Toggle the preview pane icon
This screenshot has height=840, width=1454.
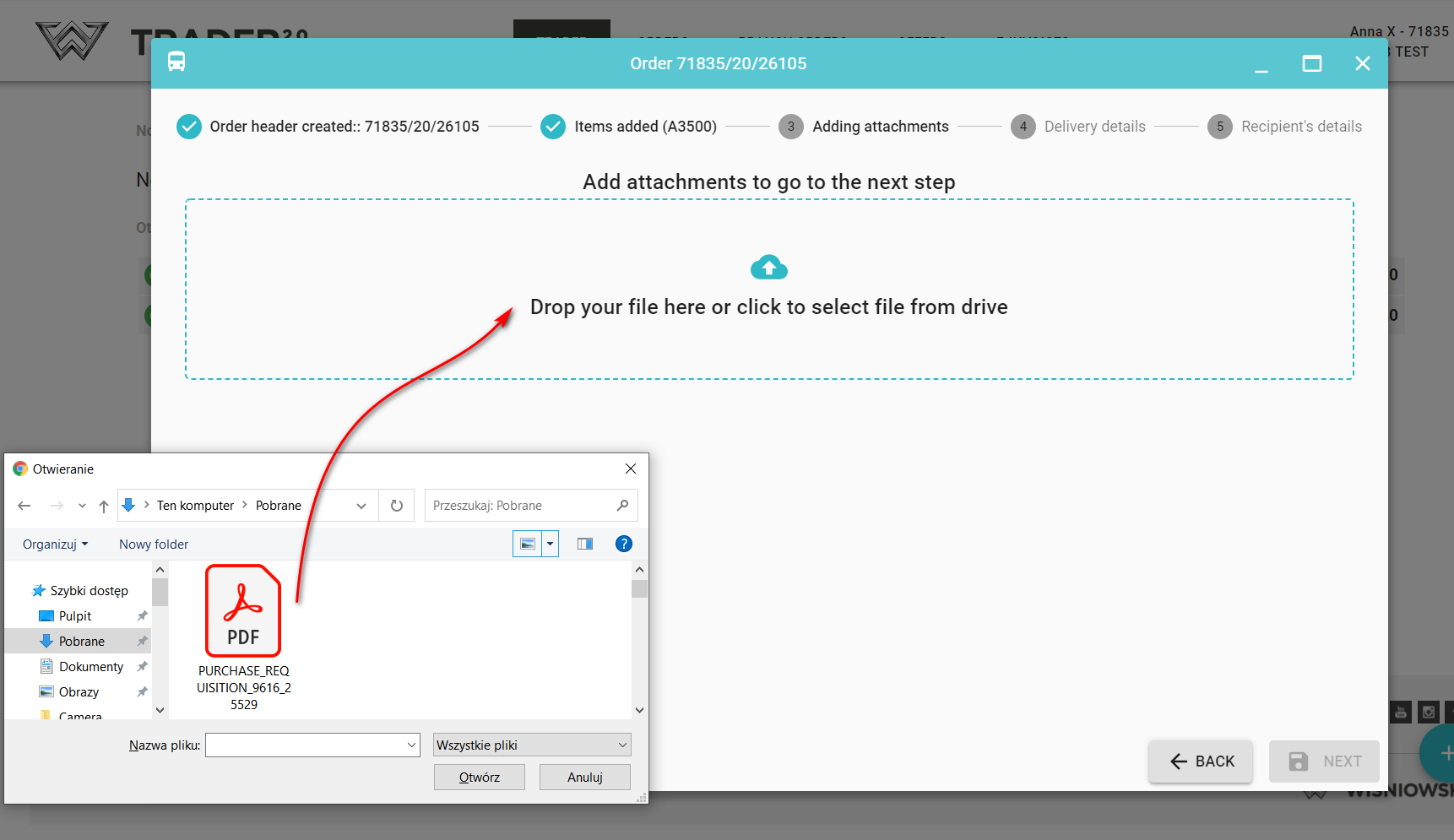pos(584,544)
